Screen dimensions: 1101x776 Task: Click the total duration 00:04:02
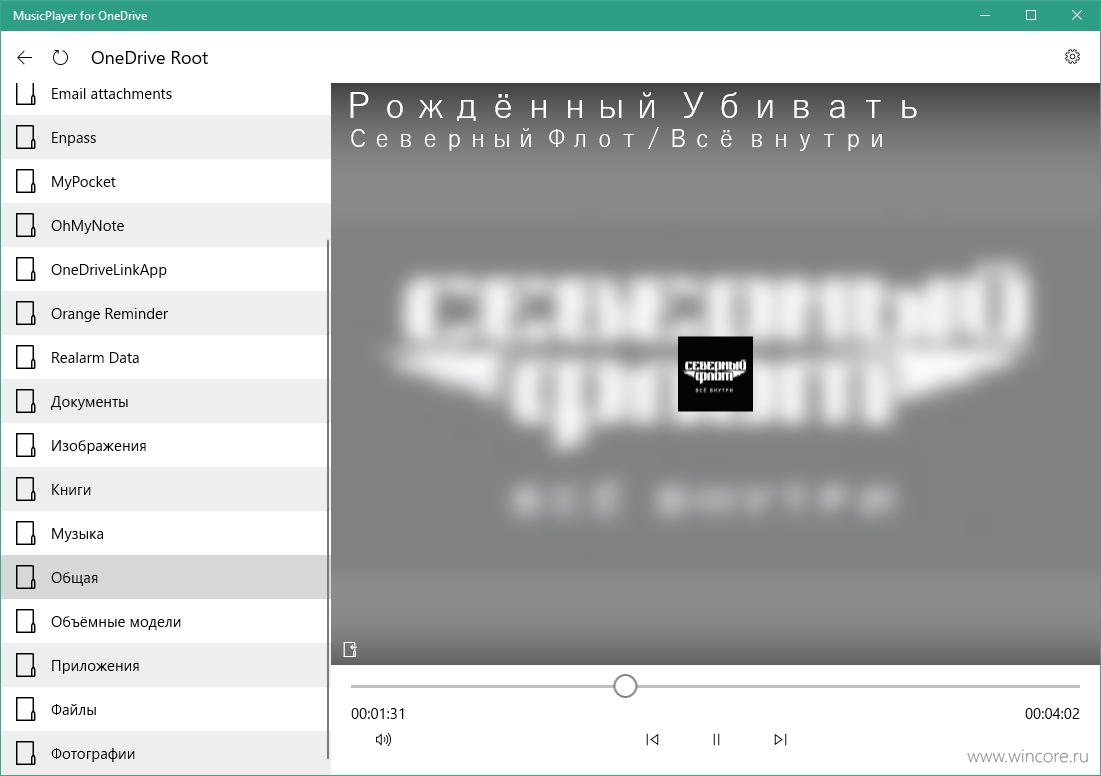pyautogui.click(x=1052, y=713)
